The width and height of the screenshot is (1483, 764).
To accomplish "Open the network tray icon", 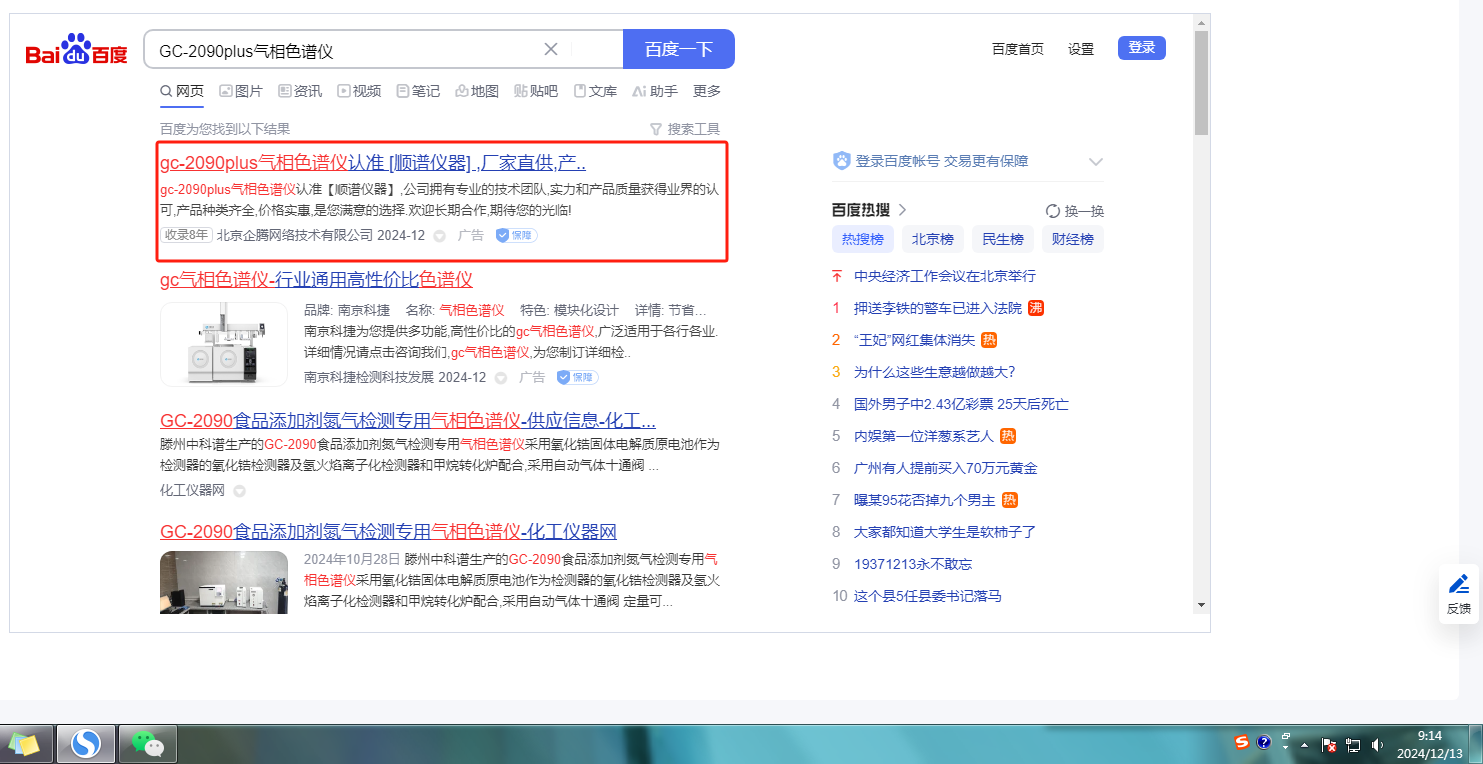I will click(1354, 745).
